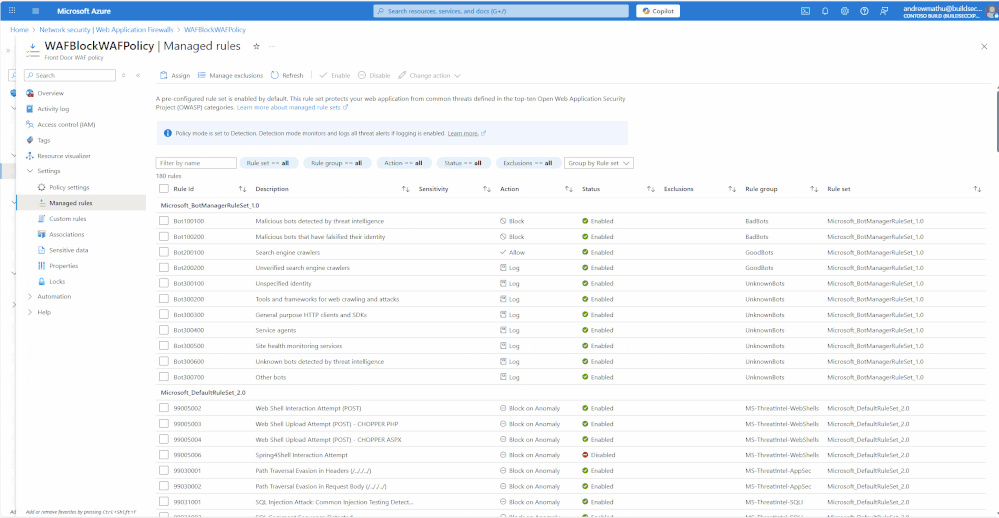Click the global search resources box
The height and width of the screenshot is (518, 999).
501,11
